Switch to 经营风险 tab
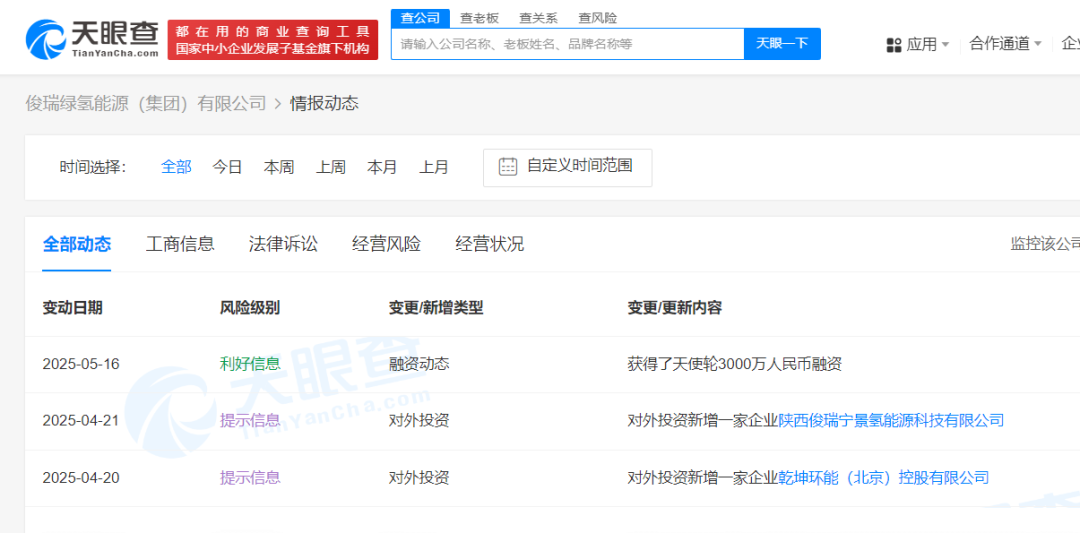This screenshot has width=1080, height=533. coord(386,244)
